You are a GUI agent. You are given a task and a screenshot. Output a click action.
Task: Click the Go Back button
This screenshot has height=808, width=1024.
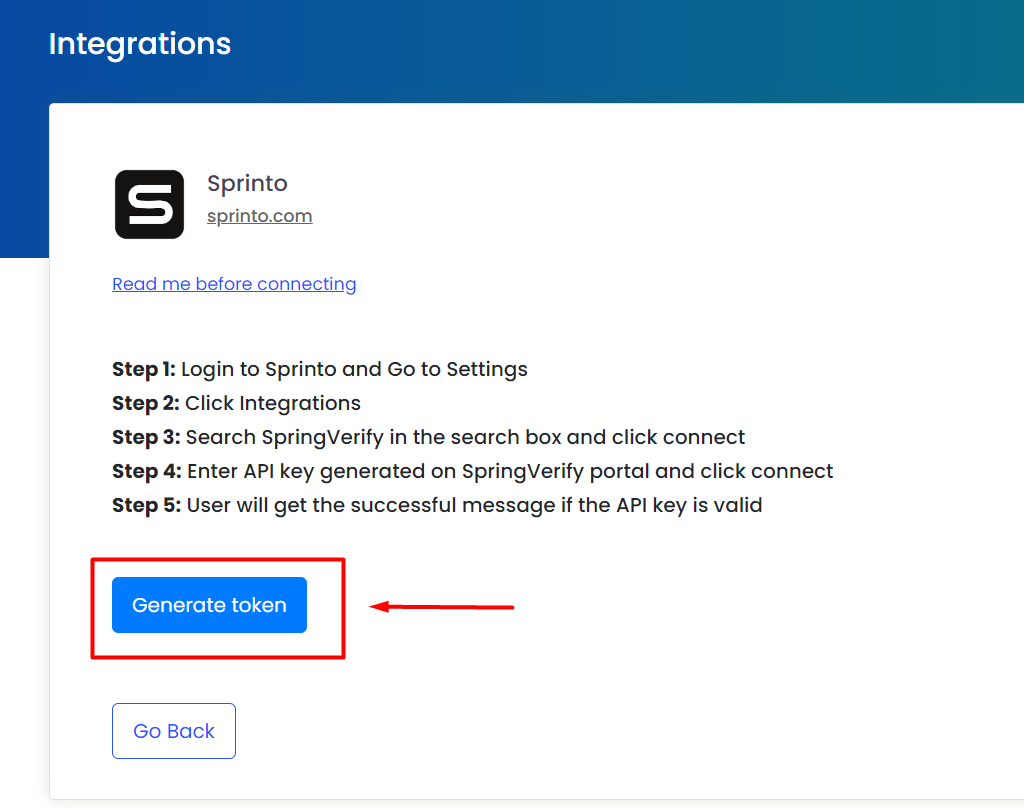click(x=174, y=731)
